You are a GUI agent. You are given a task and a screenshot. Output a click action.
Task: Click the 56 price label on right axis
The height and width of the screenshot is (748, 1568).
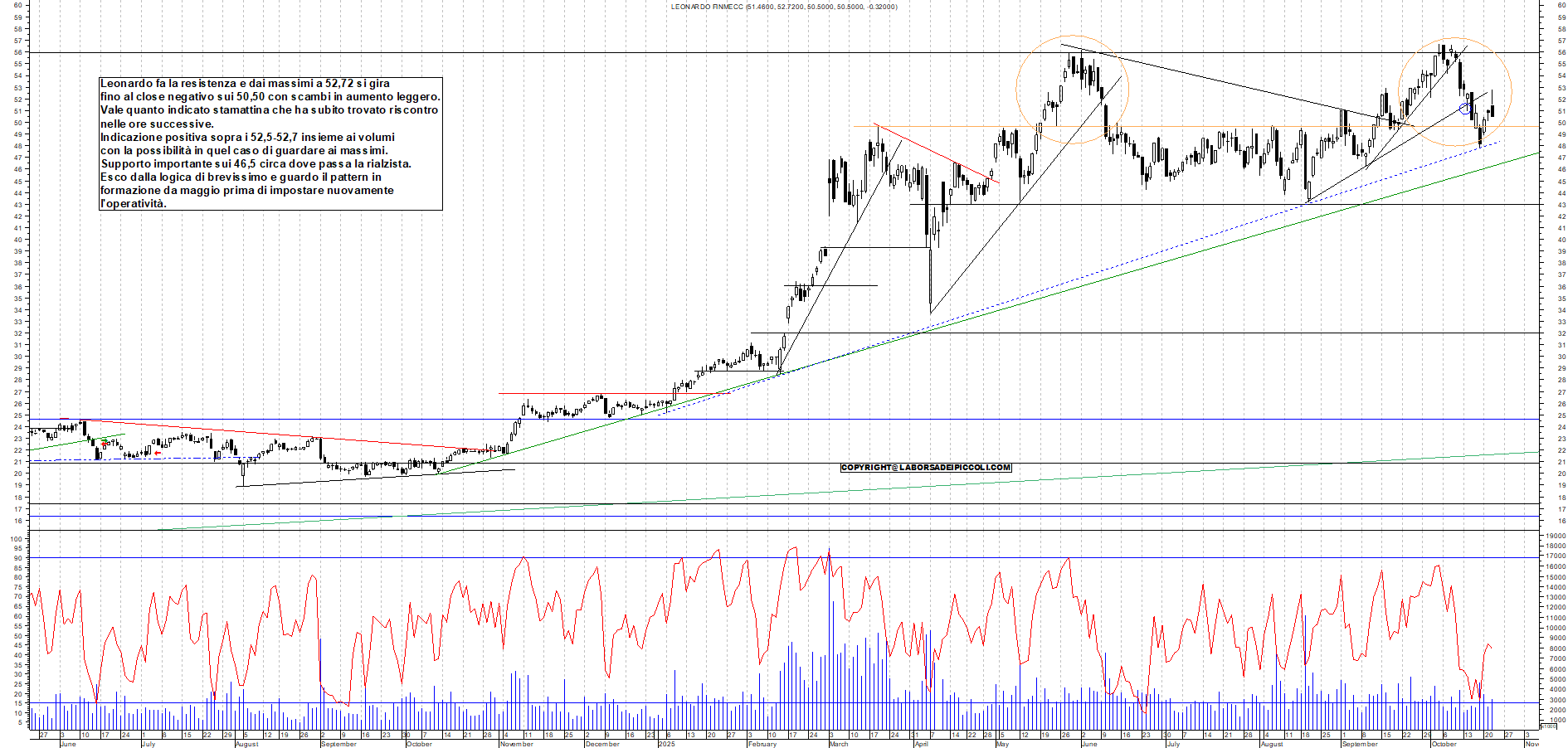coord(1561,52)
